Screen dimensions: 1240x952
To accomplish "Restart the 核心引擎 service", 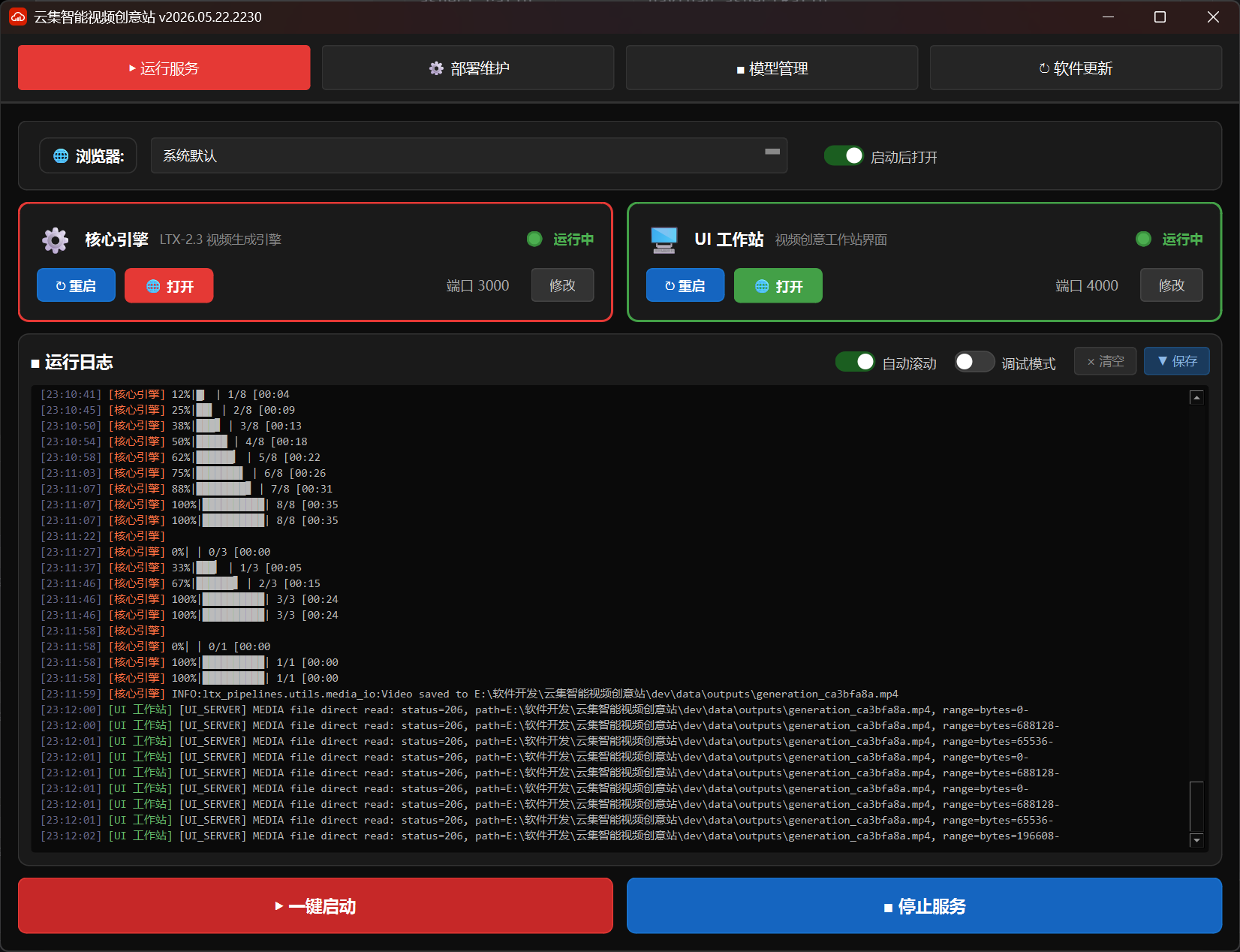I will [x=76, y=285].
